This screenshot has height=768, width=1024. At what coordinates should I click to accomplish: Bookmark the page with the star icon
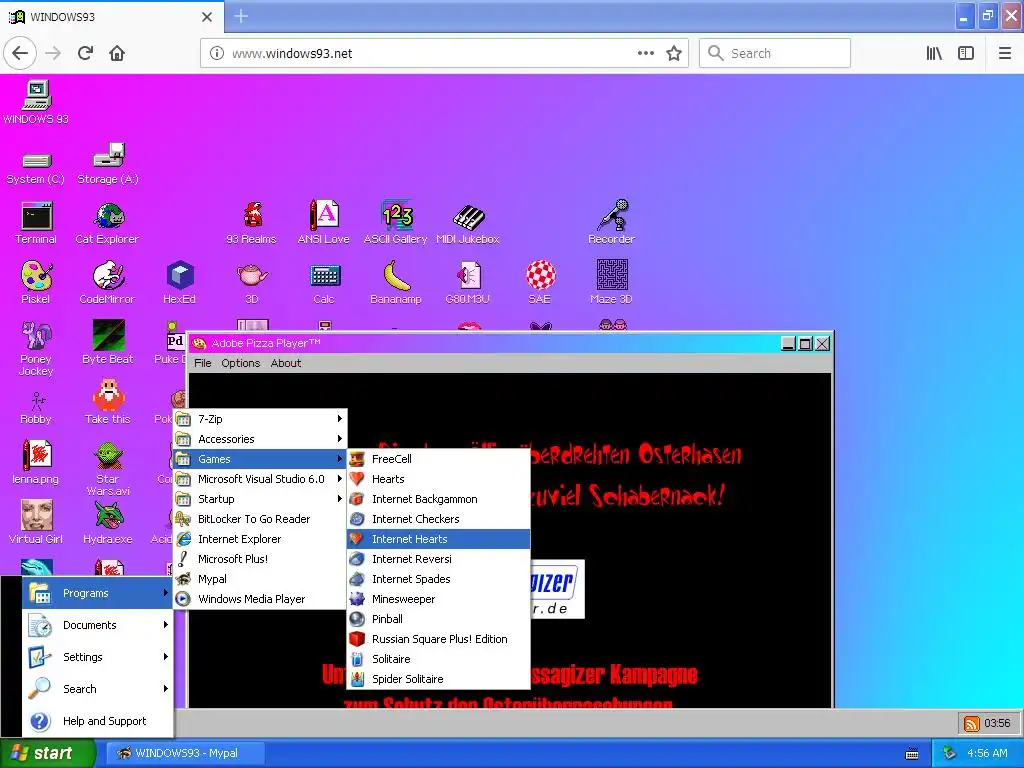pyautogui.click(x=674, y=54)
